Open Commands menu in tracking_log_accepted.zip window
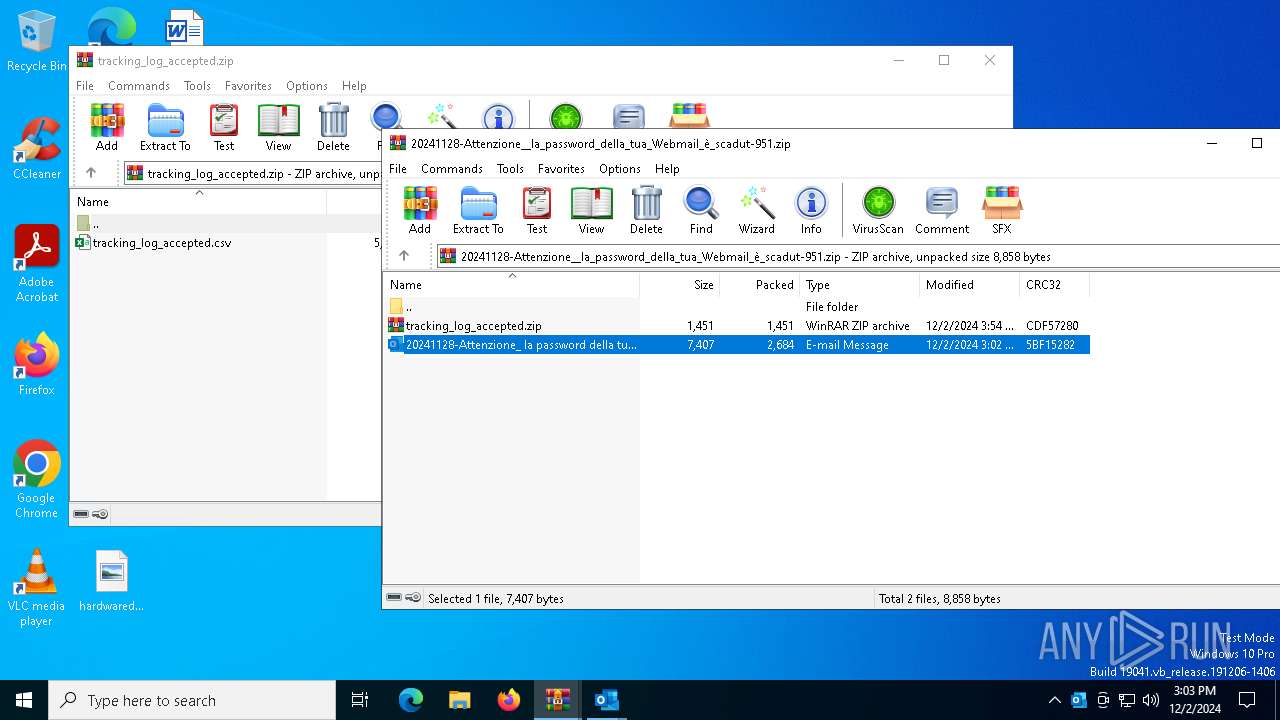This screenshot has height=720, width=1280. [139, 86]
